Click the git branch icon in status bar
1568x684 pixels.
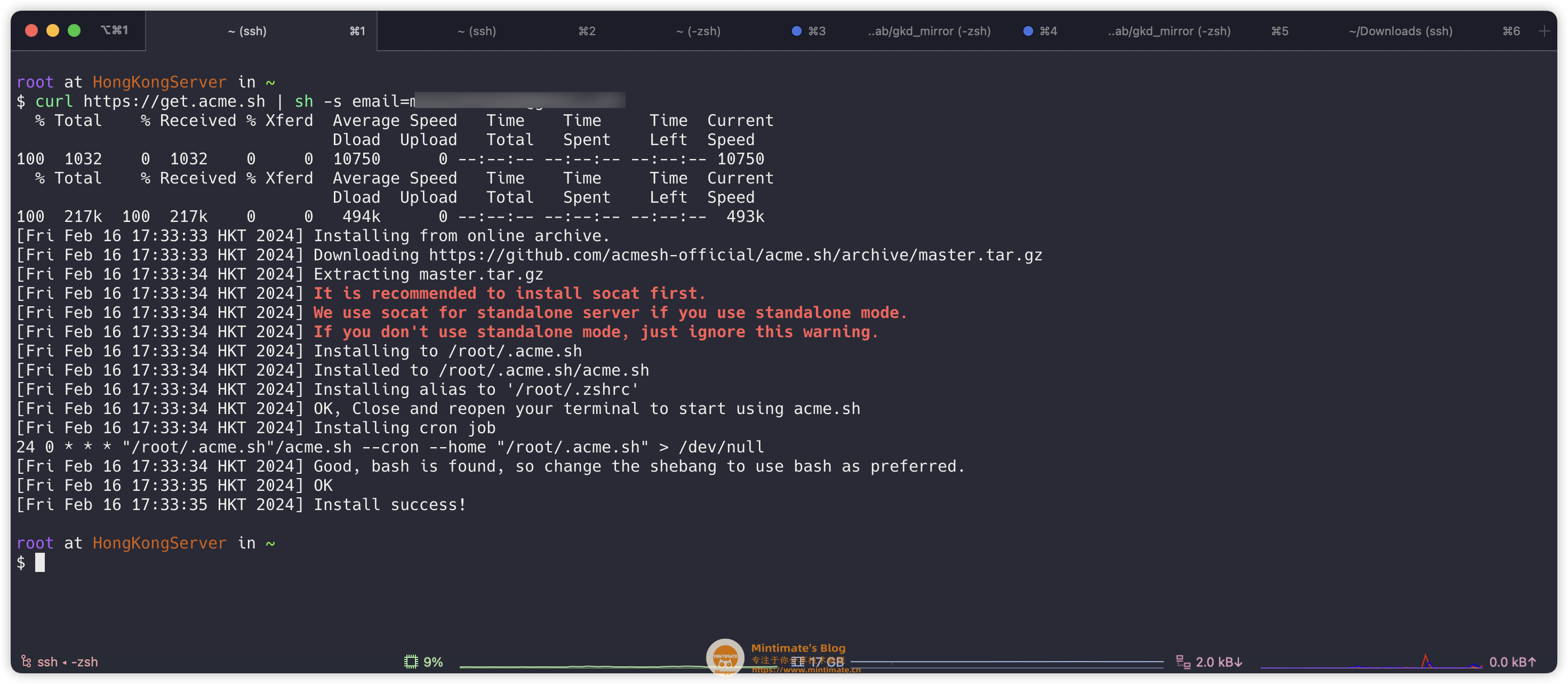26,662
